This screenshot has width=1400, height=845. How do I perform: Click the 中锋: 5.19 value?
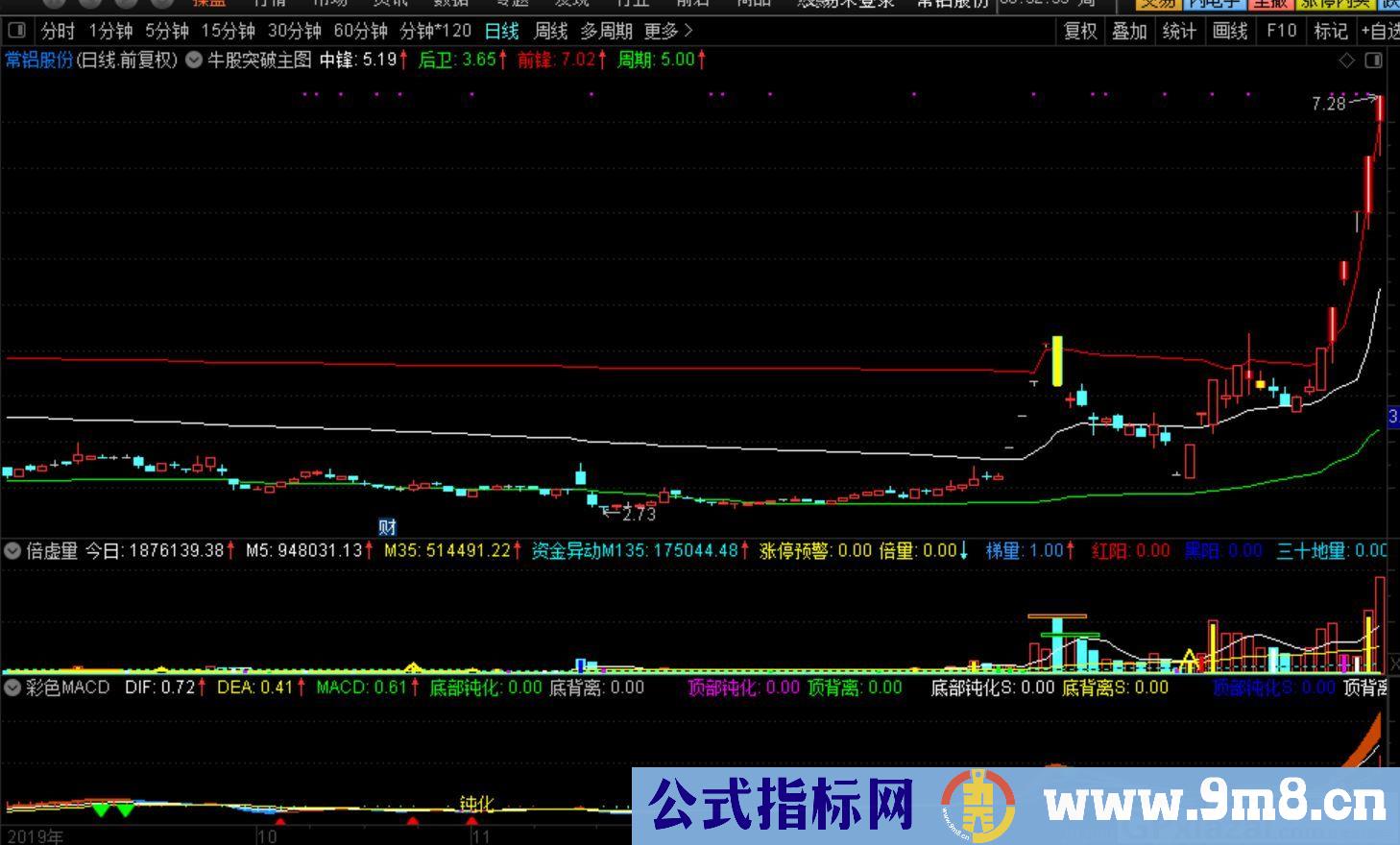362,60
